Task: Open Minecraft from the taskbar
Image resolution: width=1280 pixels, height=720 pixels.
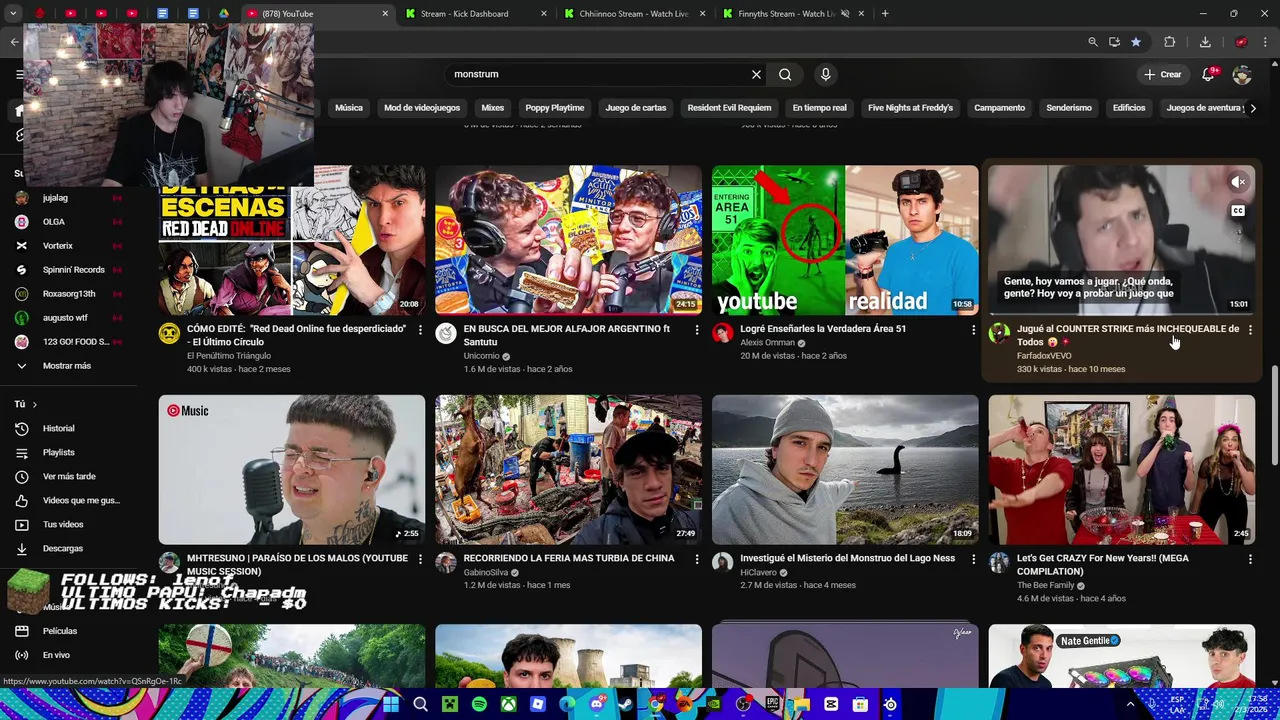Action: click(x=450, y=704)
